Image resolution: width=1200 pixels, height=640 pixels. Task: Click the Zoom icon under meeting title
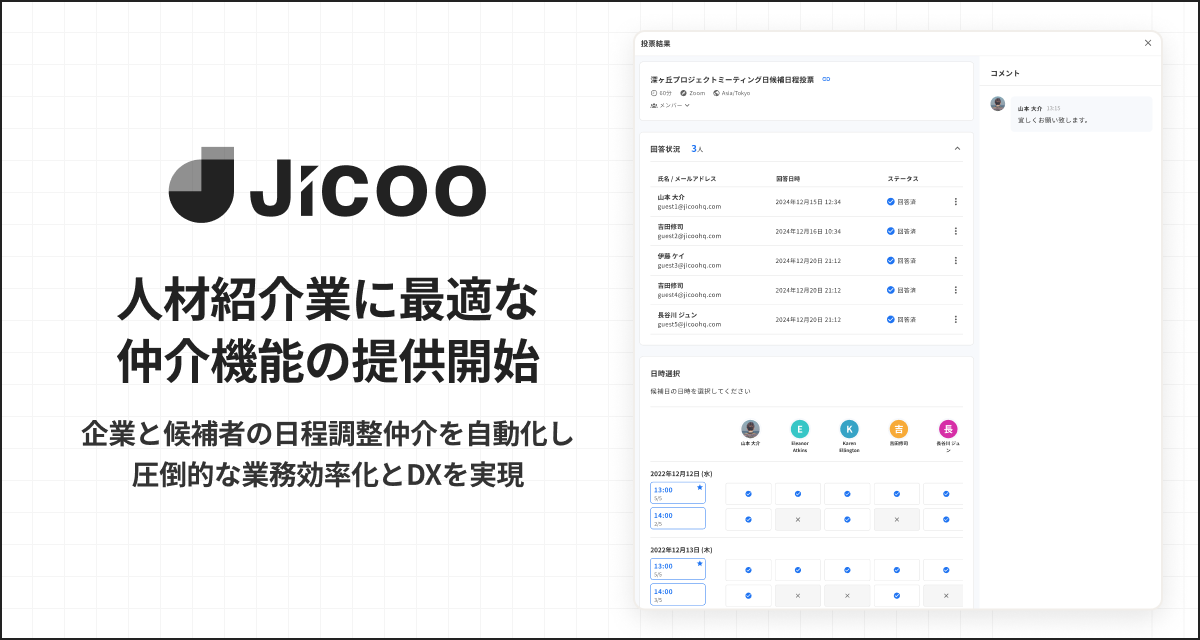pos(683,93)
